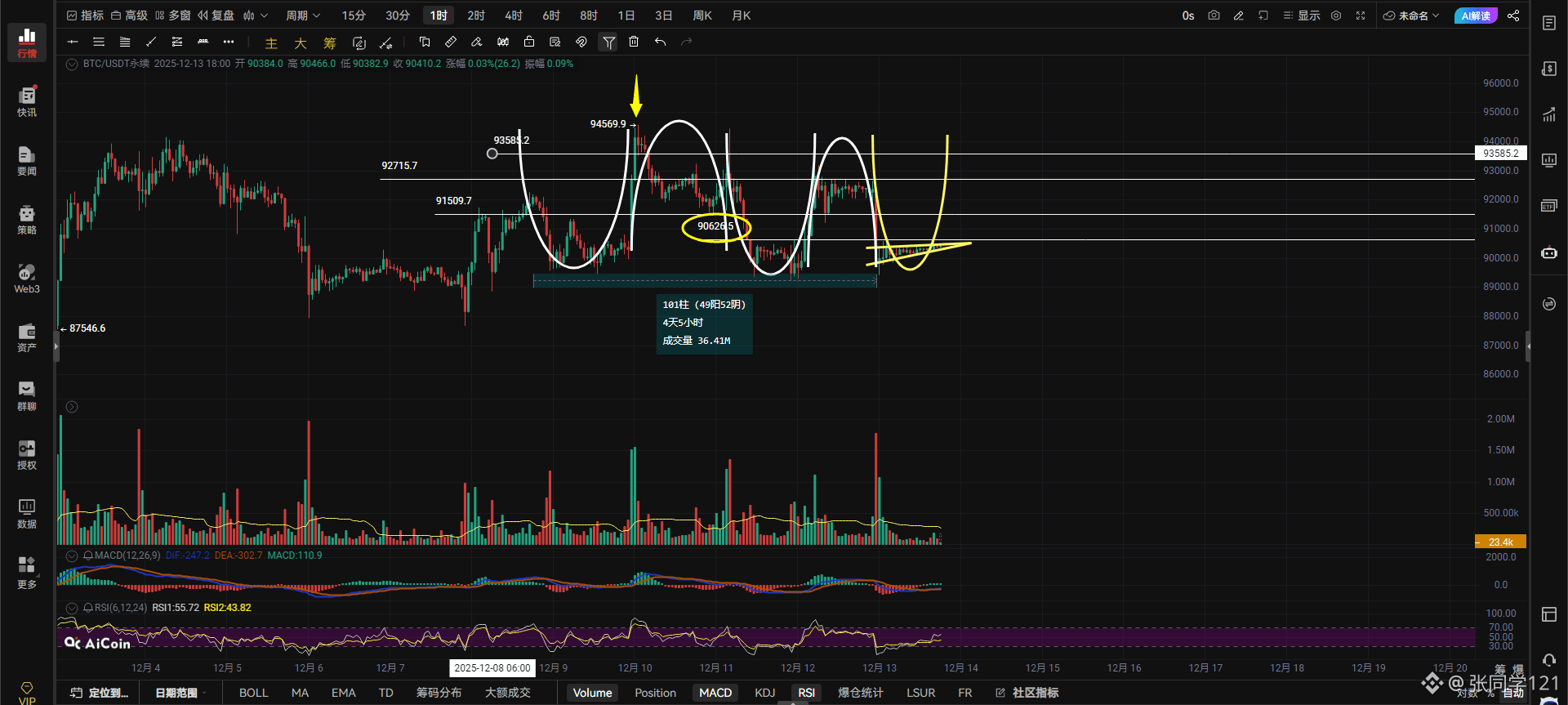Open the 日期范围 date range dropdown
The width and height of the screenshot is (1568, 705).
[x=180, y=693]
